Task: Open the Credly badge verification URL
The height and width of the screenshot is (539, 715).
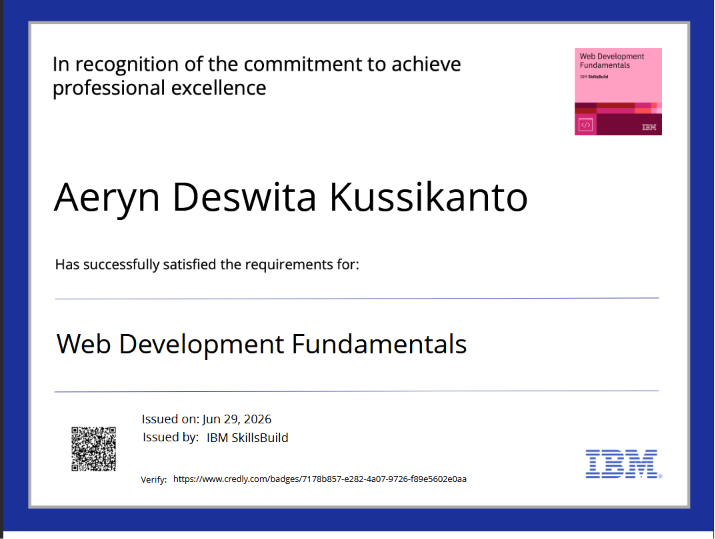Action: tap(320, 479)
